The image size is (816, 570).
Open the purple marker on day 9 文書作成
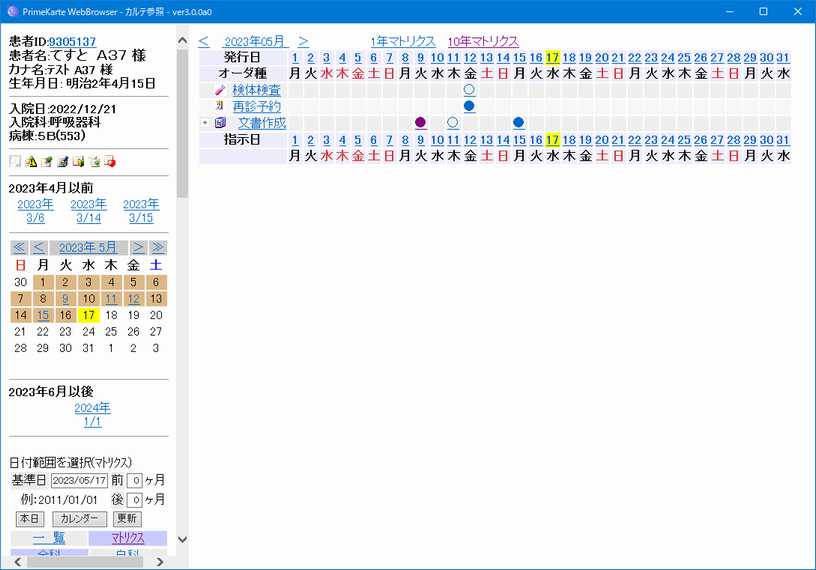coord(420,123)
